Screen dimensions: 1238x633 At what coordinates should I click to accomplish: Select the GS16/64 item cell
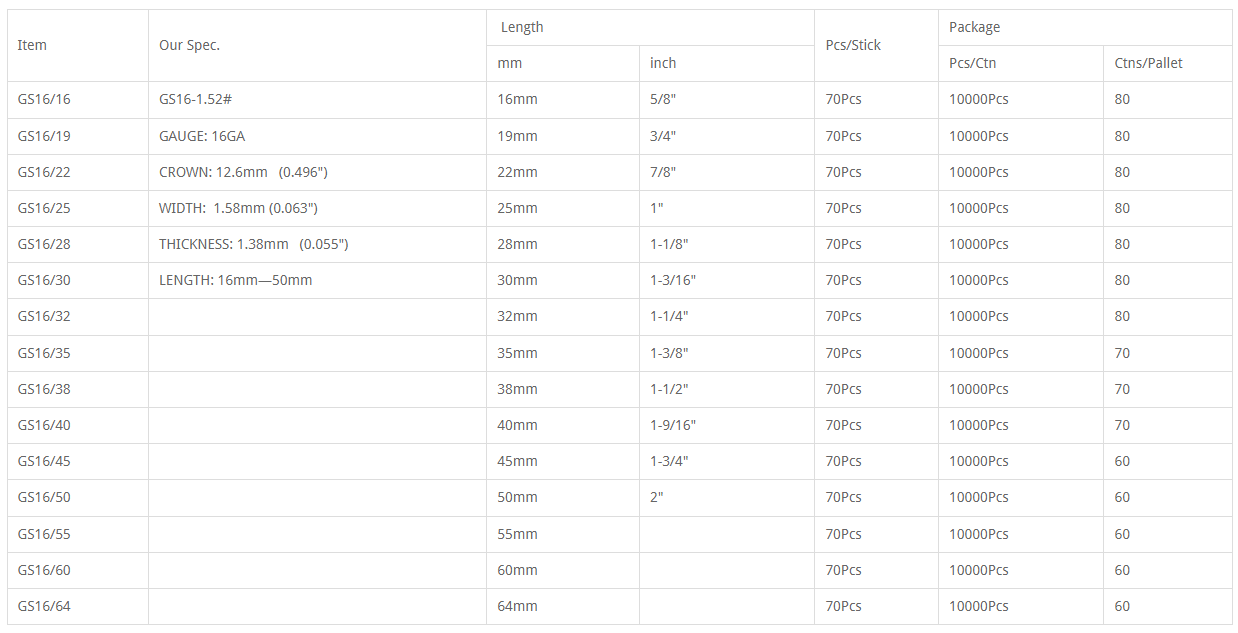(78, 606)
